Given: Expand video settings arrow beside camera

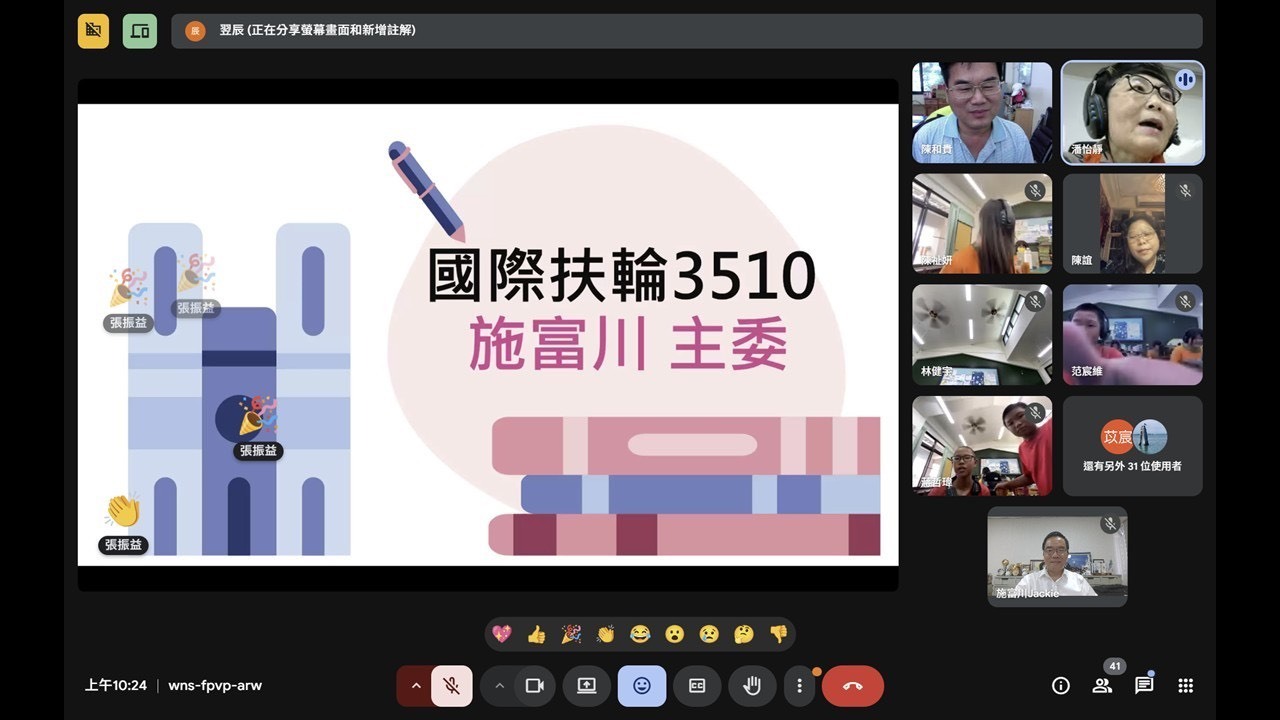Looking at the screenshot, I should click(499, 686).
